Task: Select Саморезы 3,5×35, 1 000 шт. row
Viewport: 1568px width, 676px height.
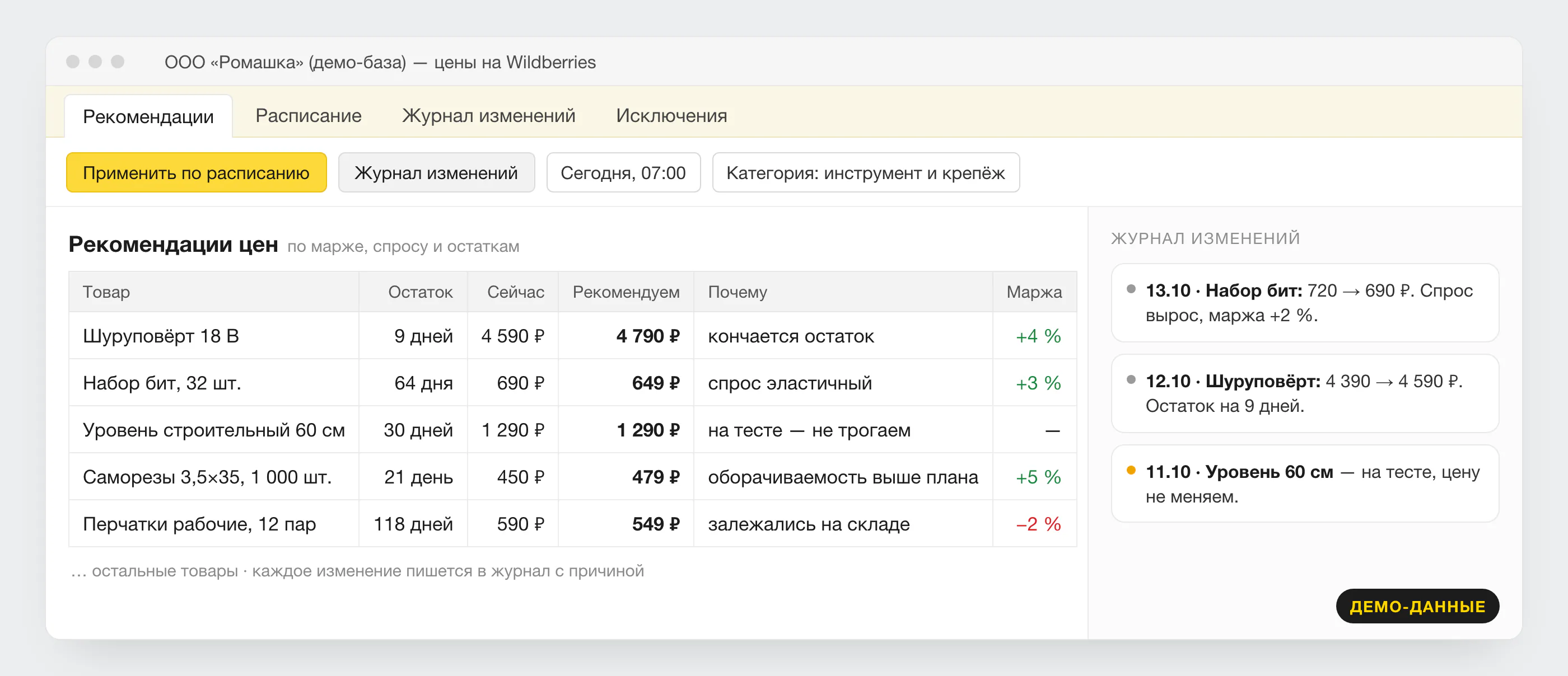Action: pos(572,476)
